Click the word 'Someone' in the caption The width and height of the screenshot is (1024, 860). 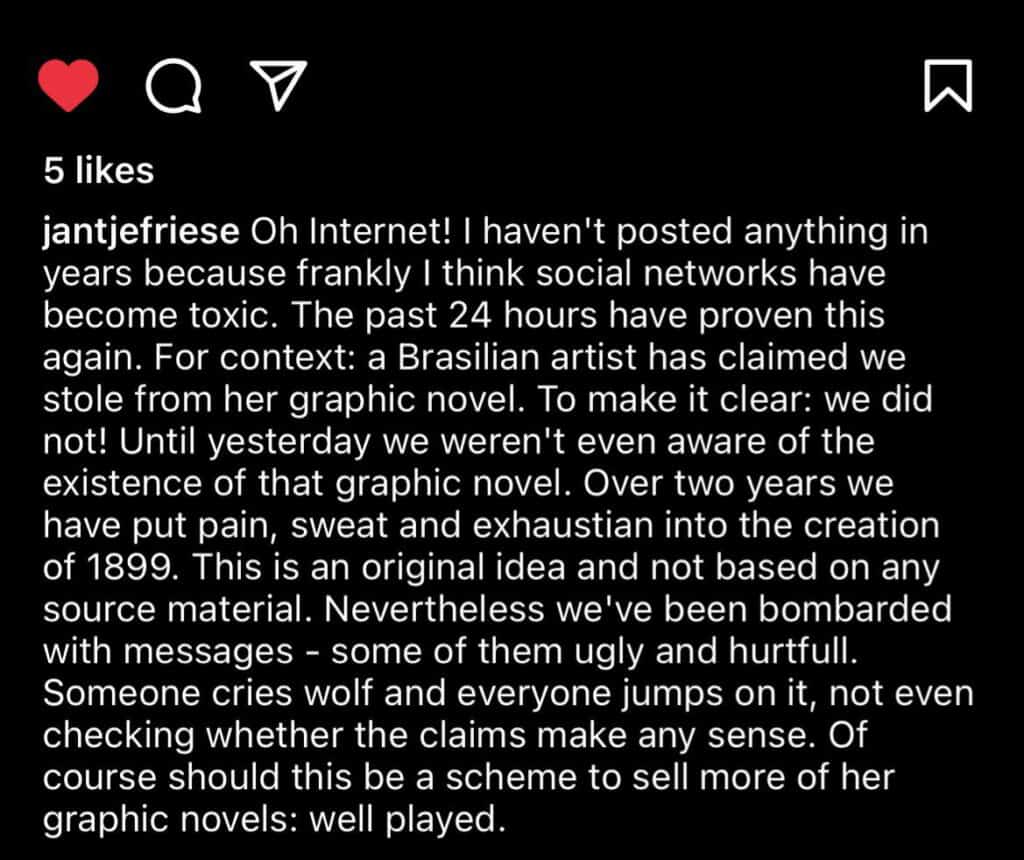click(x=121, y=692)
